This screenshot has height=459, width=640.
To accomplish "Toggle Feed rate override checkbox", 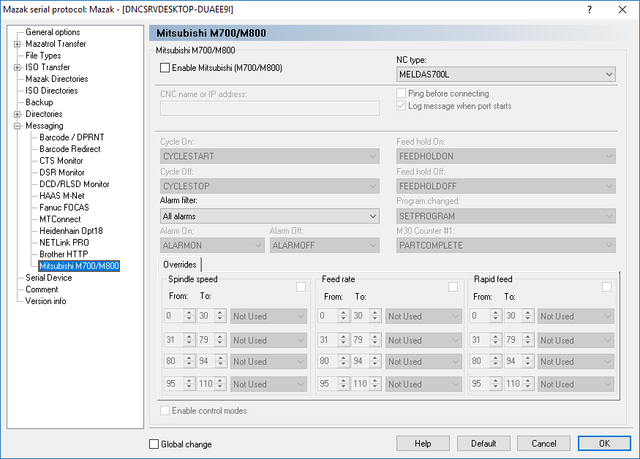I will pyautogui.click(x=453, y=287).
